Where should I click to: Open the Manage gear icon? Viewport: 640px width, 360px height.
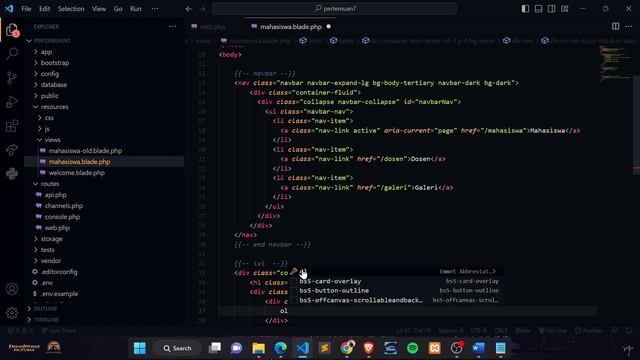click(x=12, y=313)
